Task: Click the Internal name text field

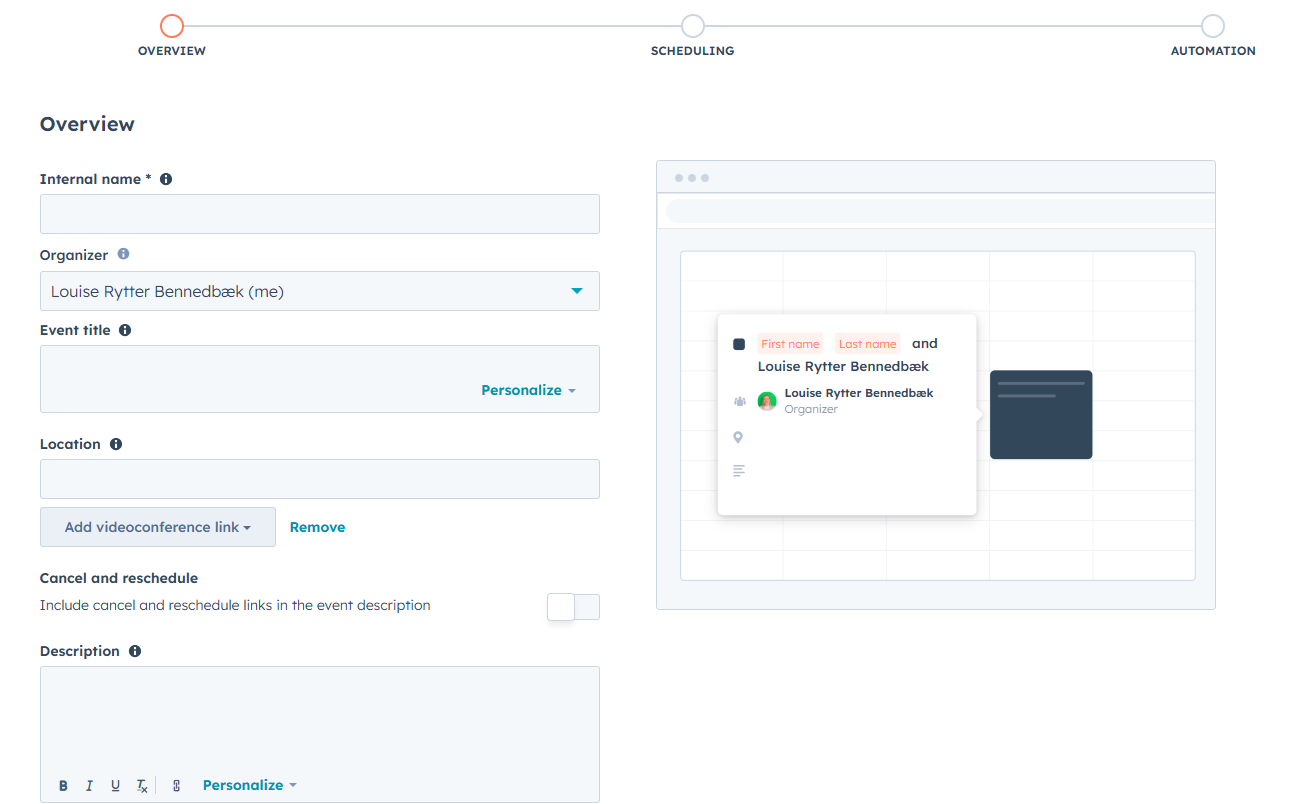Action: click(x=319, y=214)
